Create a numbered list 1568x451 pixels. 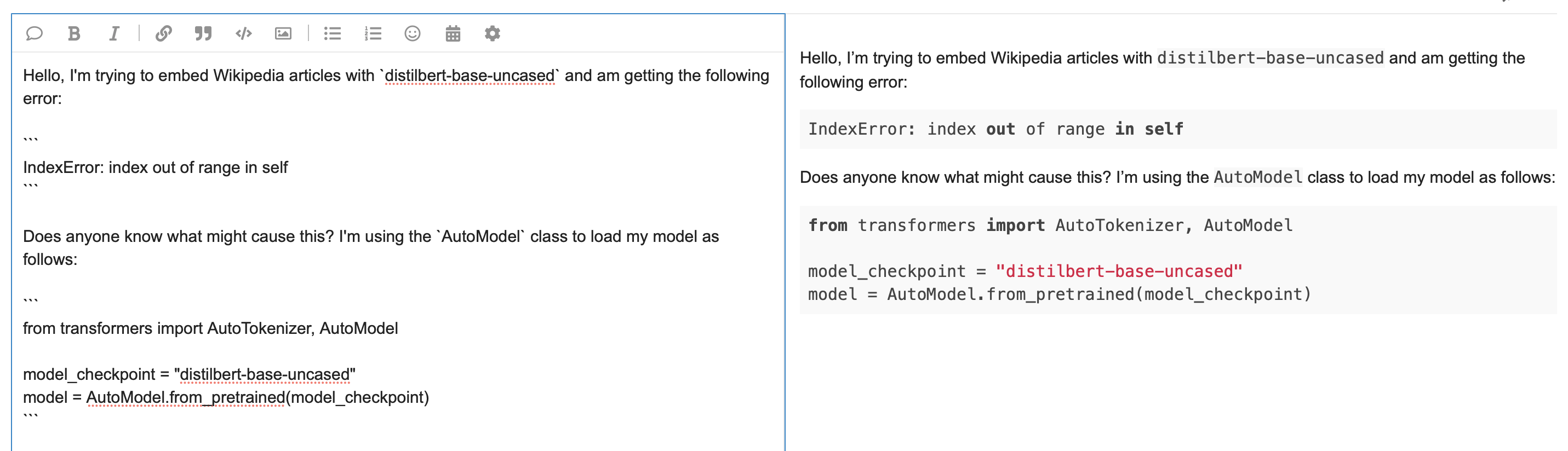point(373,33)
